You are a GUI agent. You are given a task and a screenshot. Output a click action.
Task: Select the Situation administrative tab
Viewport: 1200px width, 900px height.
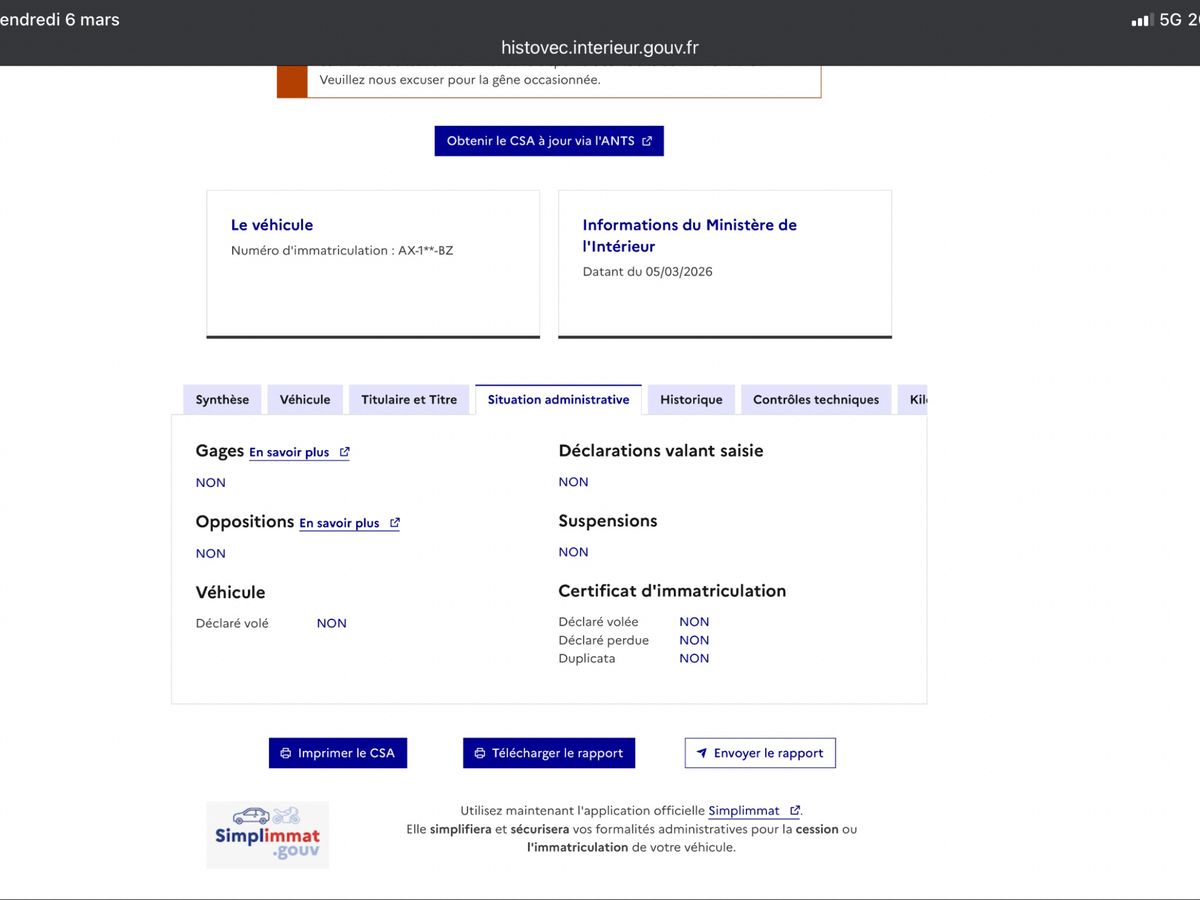coord(558,399)
